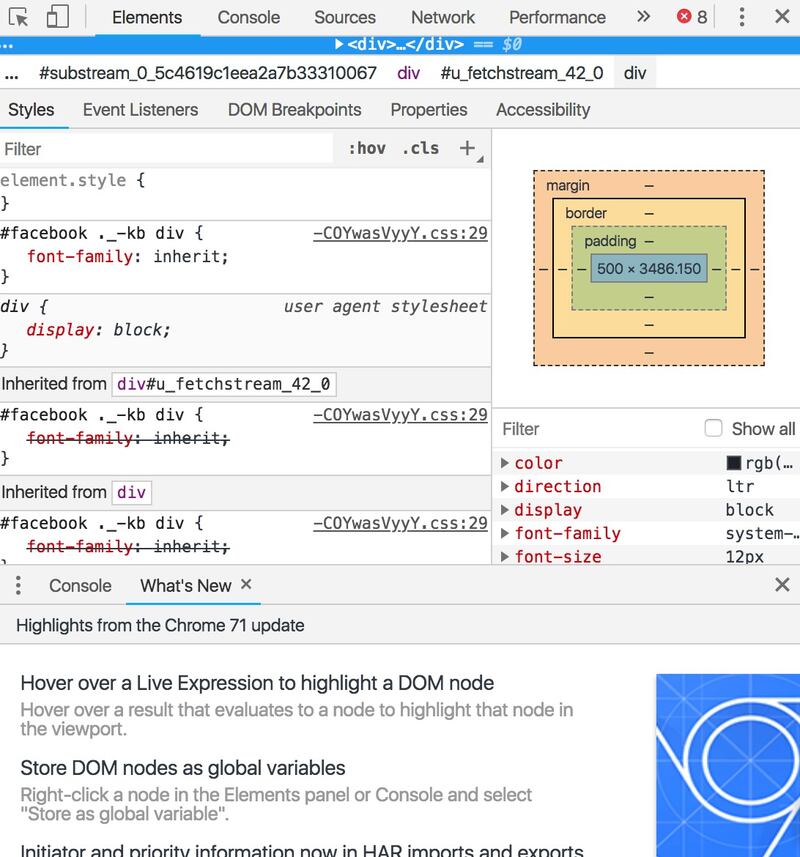Expand the font-family computed property

coord(505,533)
